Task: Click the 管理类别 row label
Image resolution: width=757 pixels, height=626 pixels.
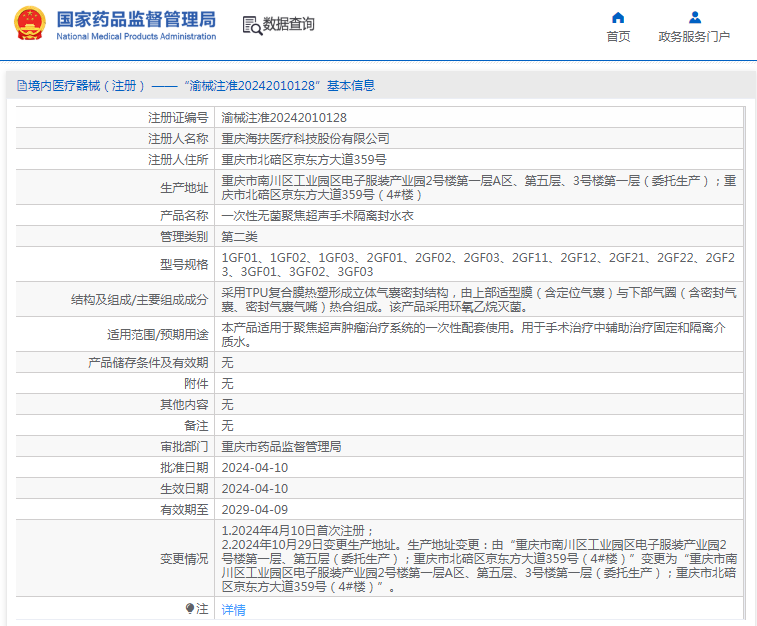Action: coord(184,236)
